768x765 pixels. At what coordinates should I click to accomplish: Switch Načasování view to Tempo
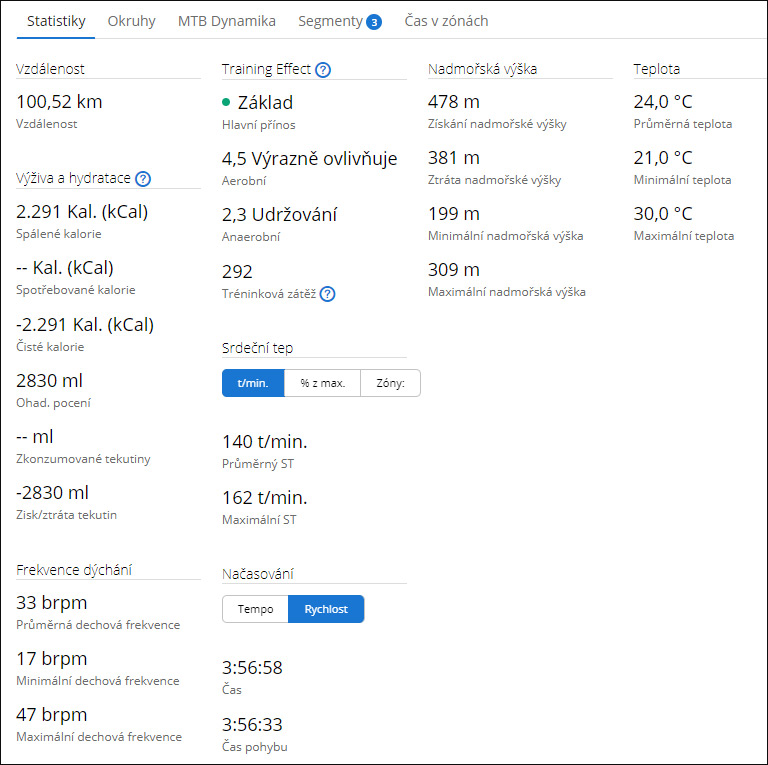point(255,609)
